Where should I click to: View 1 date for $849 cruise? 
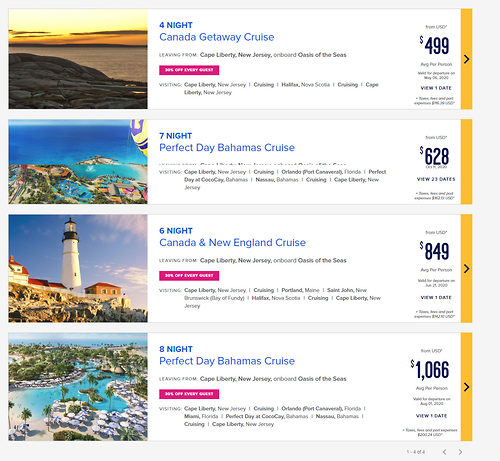[x=436, y=297]
